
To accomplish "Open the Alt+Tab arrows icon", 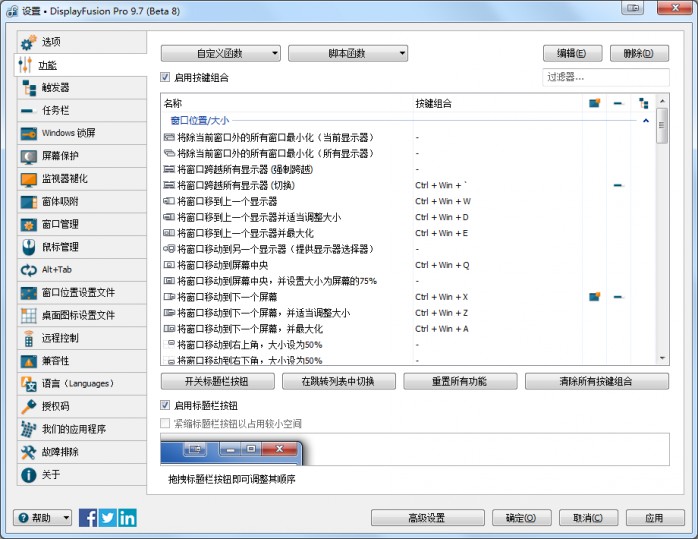I will coord(28,270).
